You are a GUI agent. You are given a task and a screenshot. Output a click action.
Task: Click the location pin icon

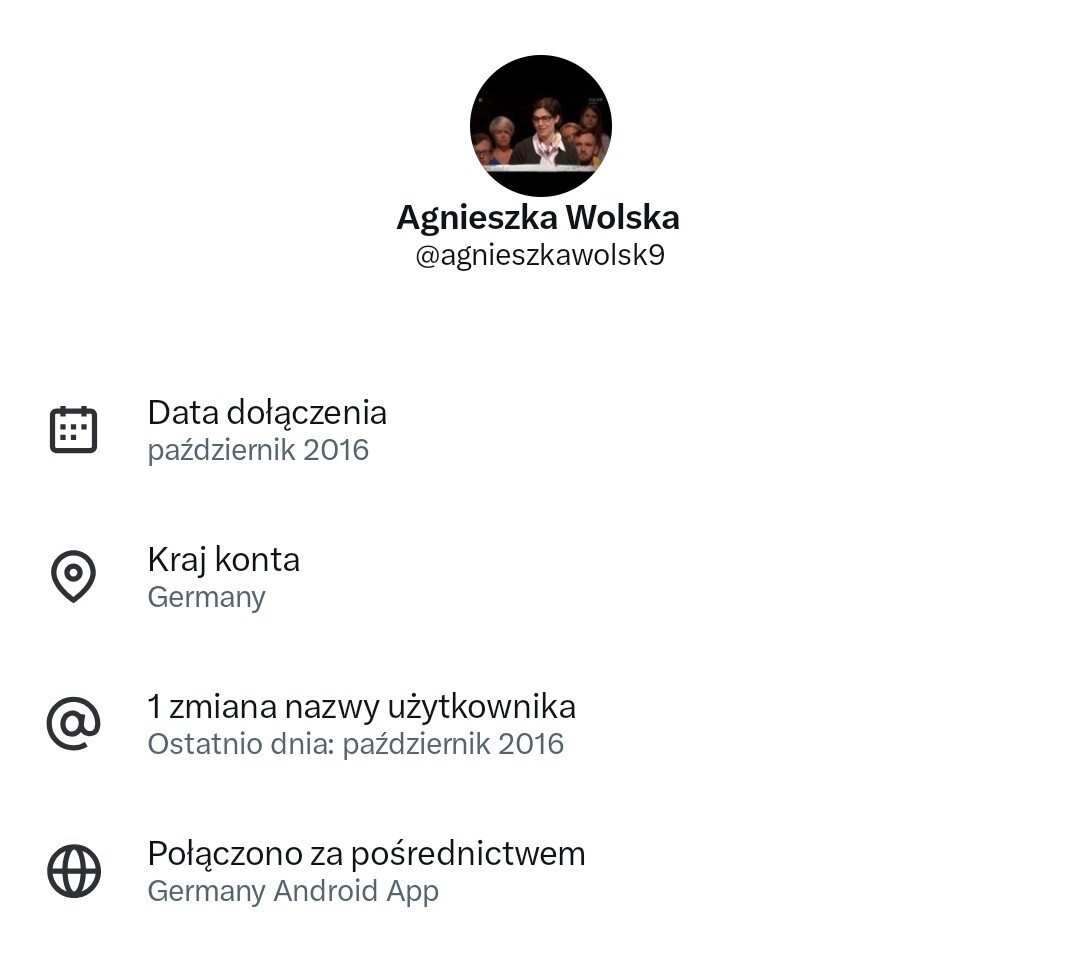73,576
